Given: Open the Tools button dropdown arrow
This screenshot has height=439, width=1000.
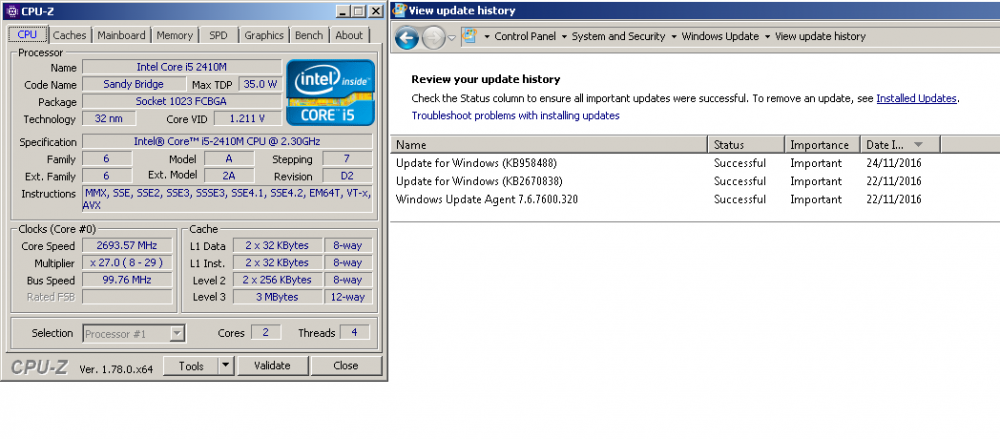Looking at the screenshot, I should [x=226, y=366].
